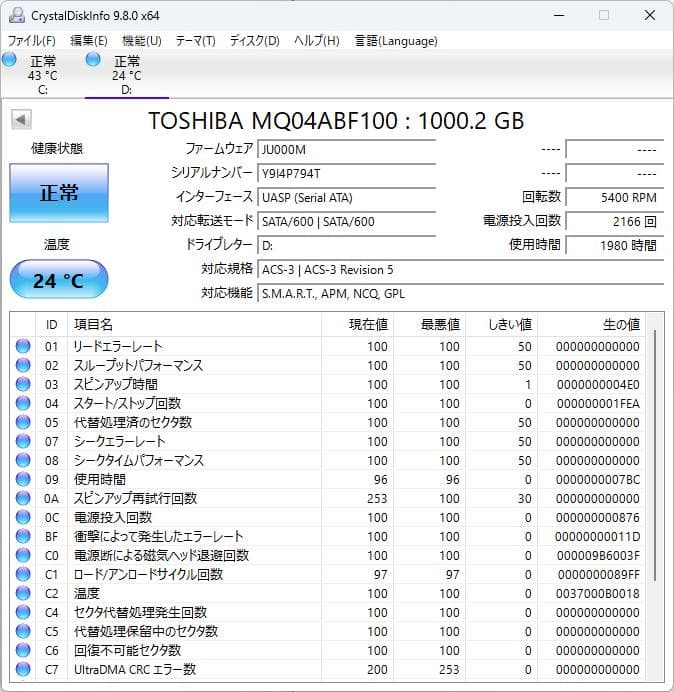Click the ID column header
Image resolution: width=674 pixels, height=692 pixels.
point(51,324)
